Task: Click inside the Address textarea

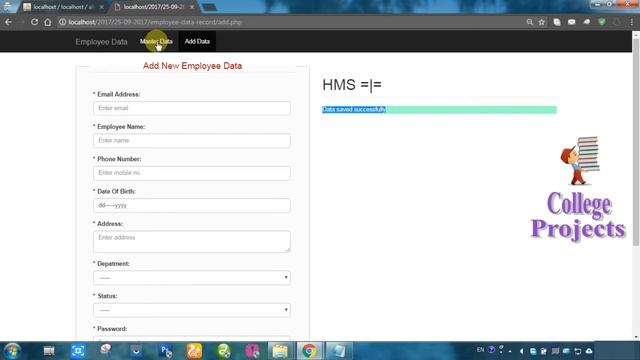Action: click(x=192, y=241)
